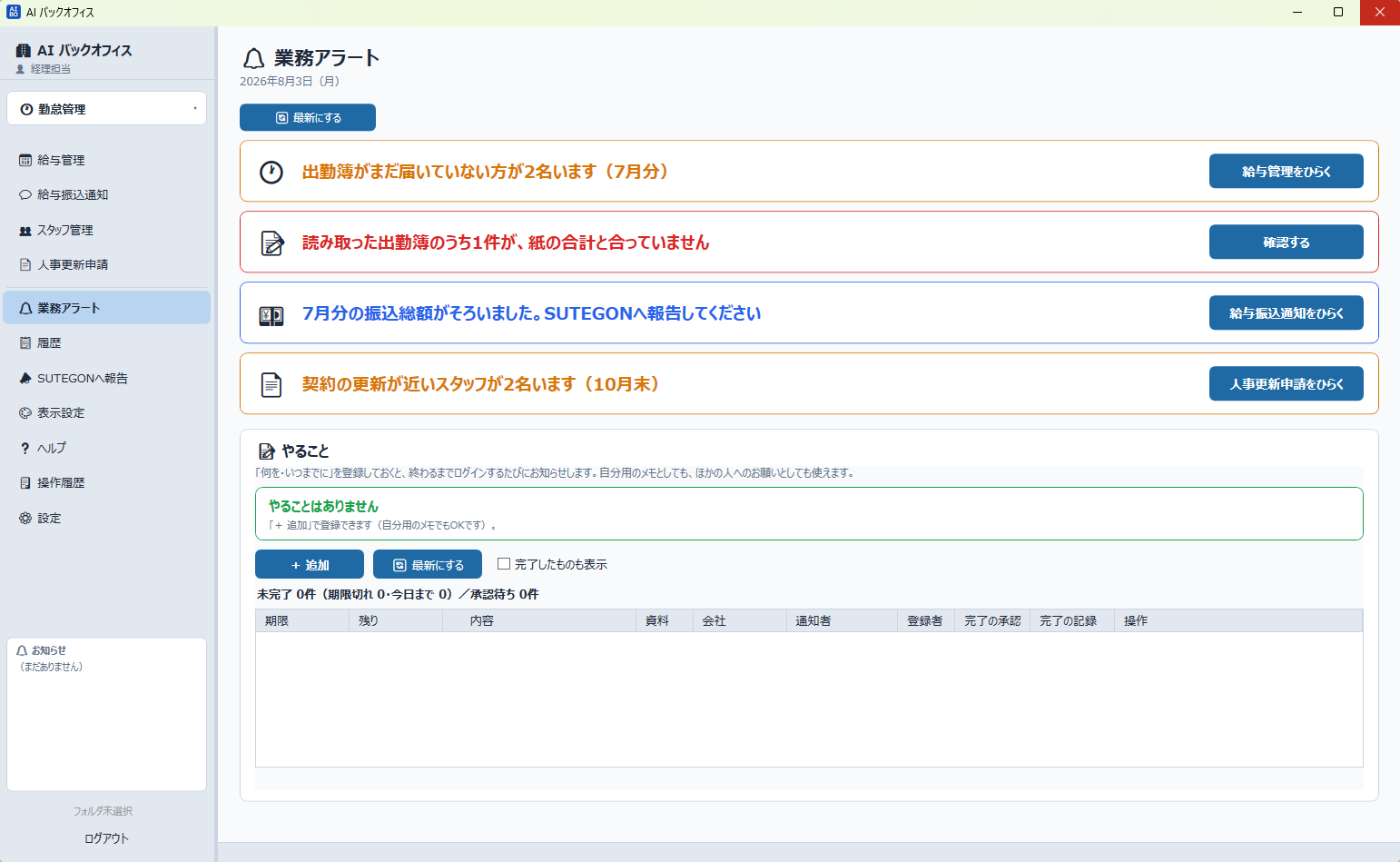Select 人事更新申請 in the sidebar
Viewport: 1400px width, 862px height.
pos(106,264)
